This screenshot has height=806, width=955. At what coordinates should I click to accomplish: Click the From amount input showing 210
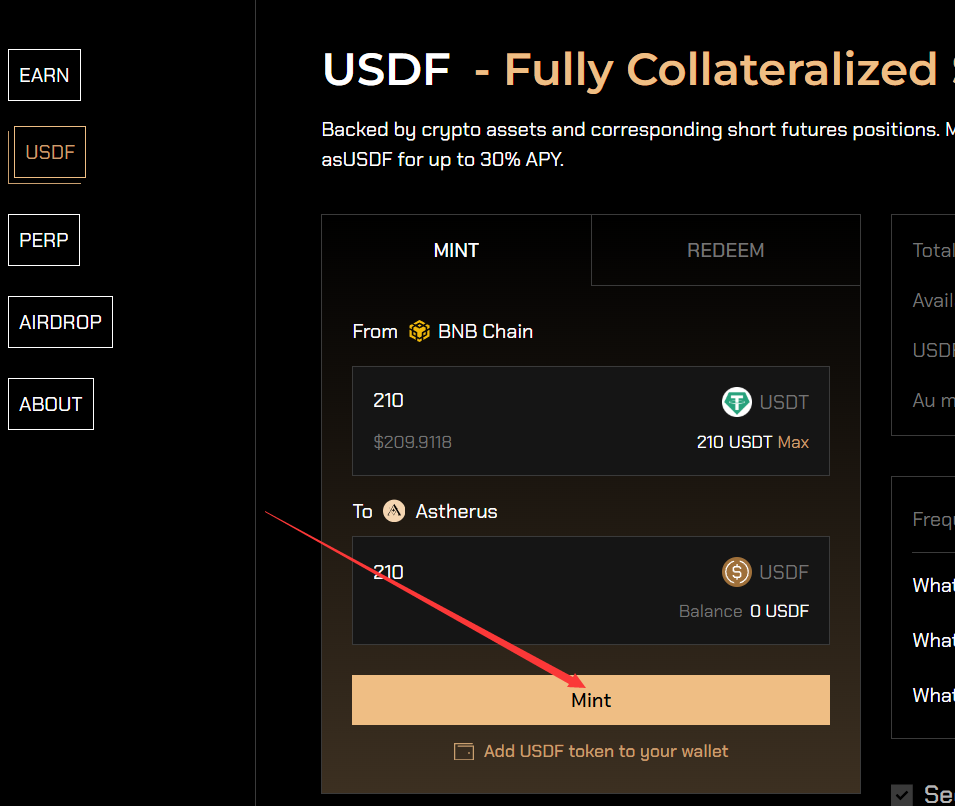click(x=536, y=400)
